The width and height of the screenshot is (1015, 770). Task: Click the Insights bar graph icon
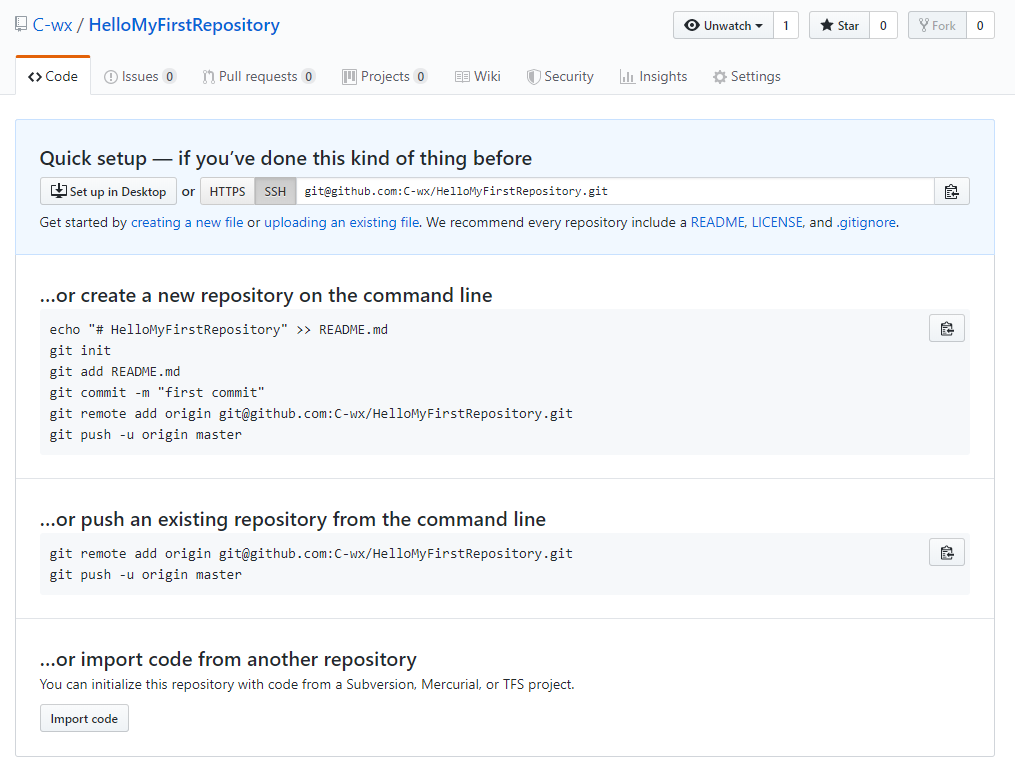click(627, 77)
